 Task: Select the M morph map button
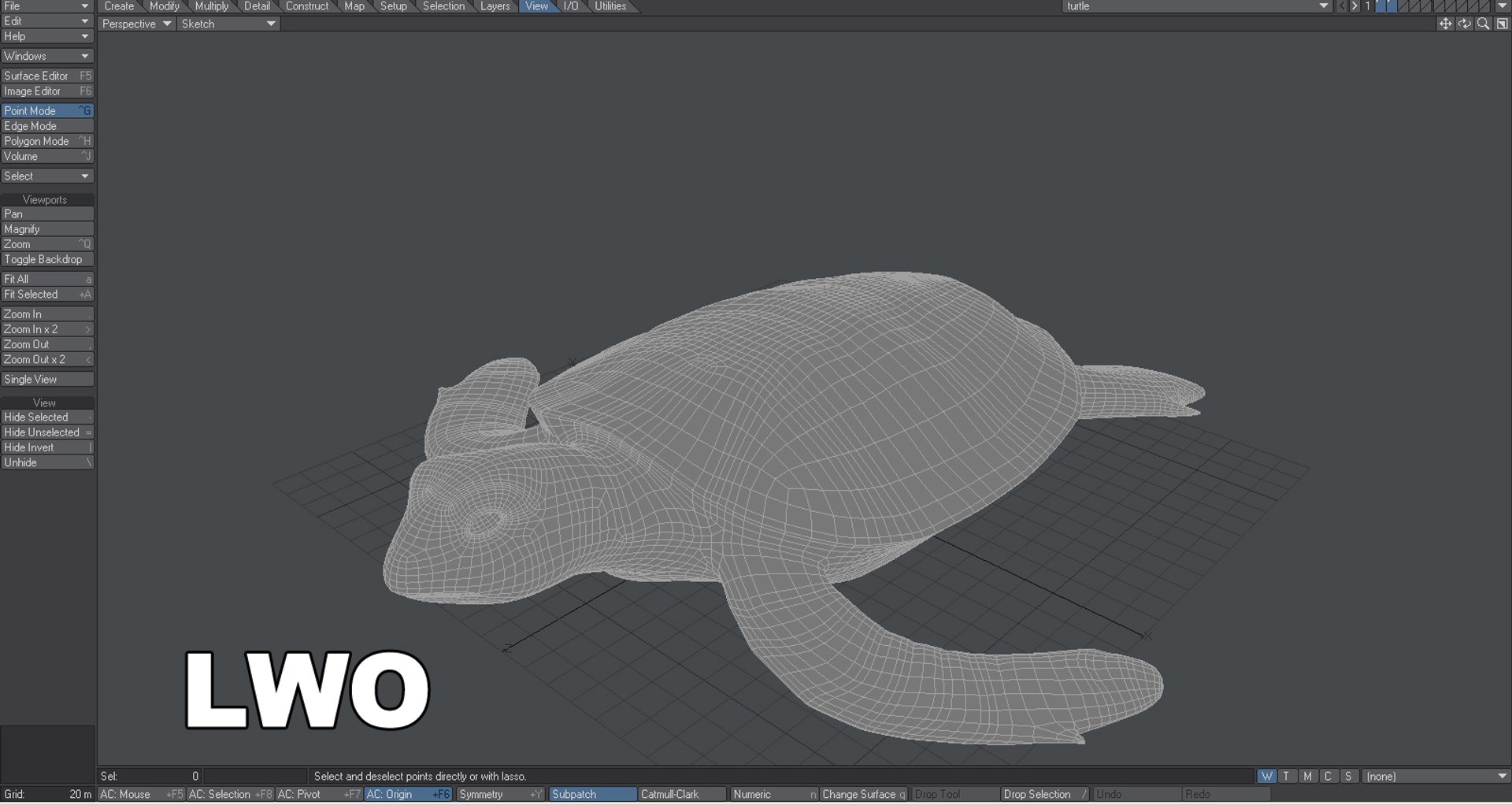[x=1307, y=776]
